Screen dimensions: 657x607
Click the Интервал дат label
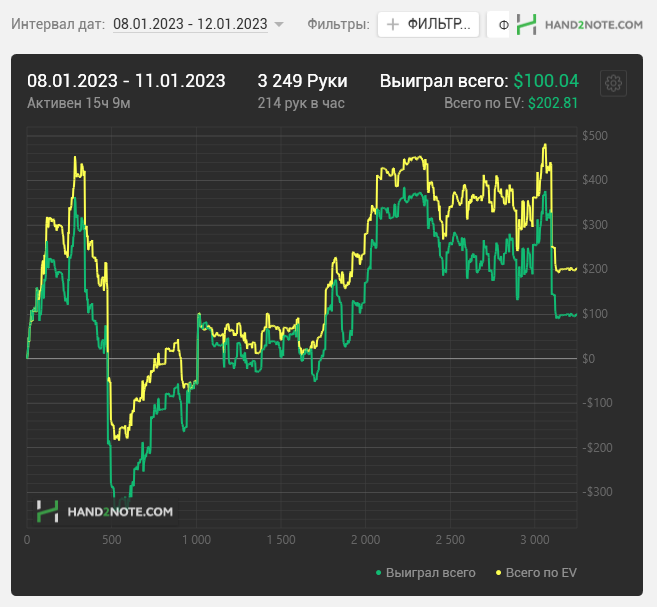point(58,24)
